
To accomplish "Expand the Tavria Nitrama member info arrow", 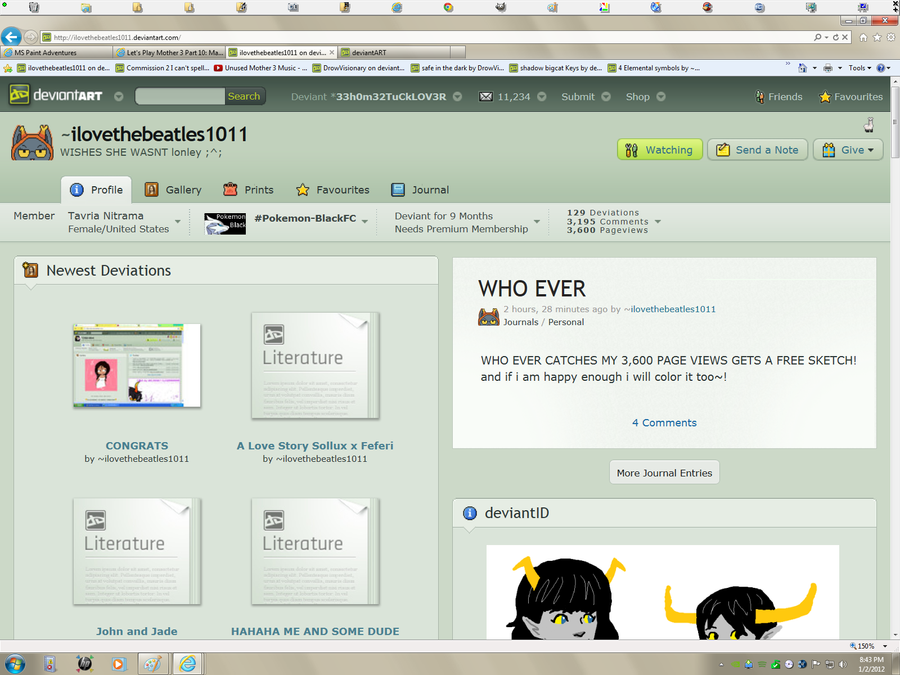I will coord(178,222).
